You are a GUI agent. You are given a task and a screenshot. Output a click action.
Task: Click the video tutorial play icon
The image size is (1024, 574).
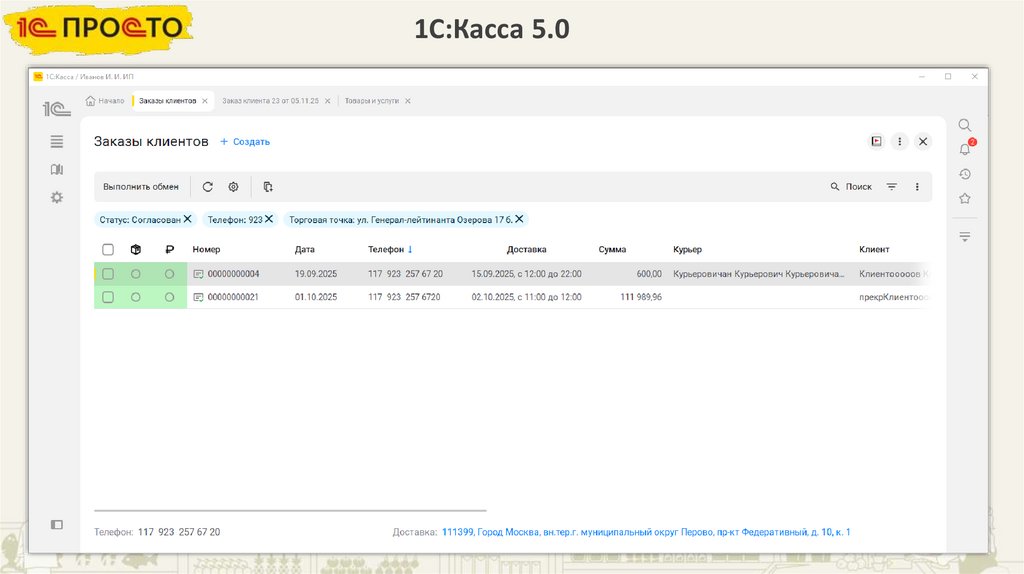pyautogui.click(x=876, y=142)
